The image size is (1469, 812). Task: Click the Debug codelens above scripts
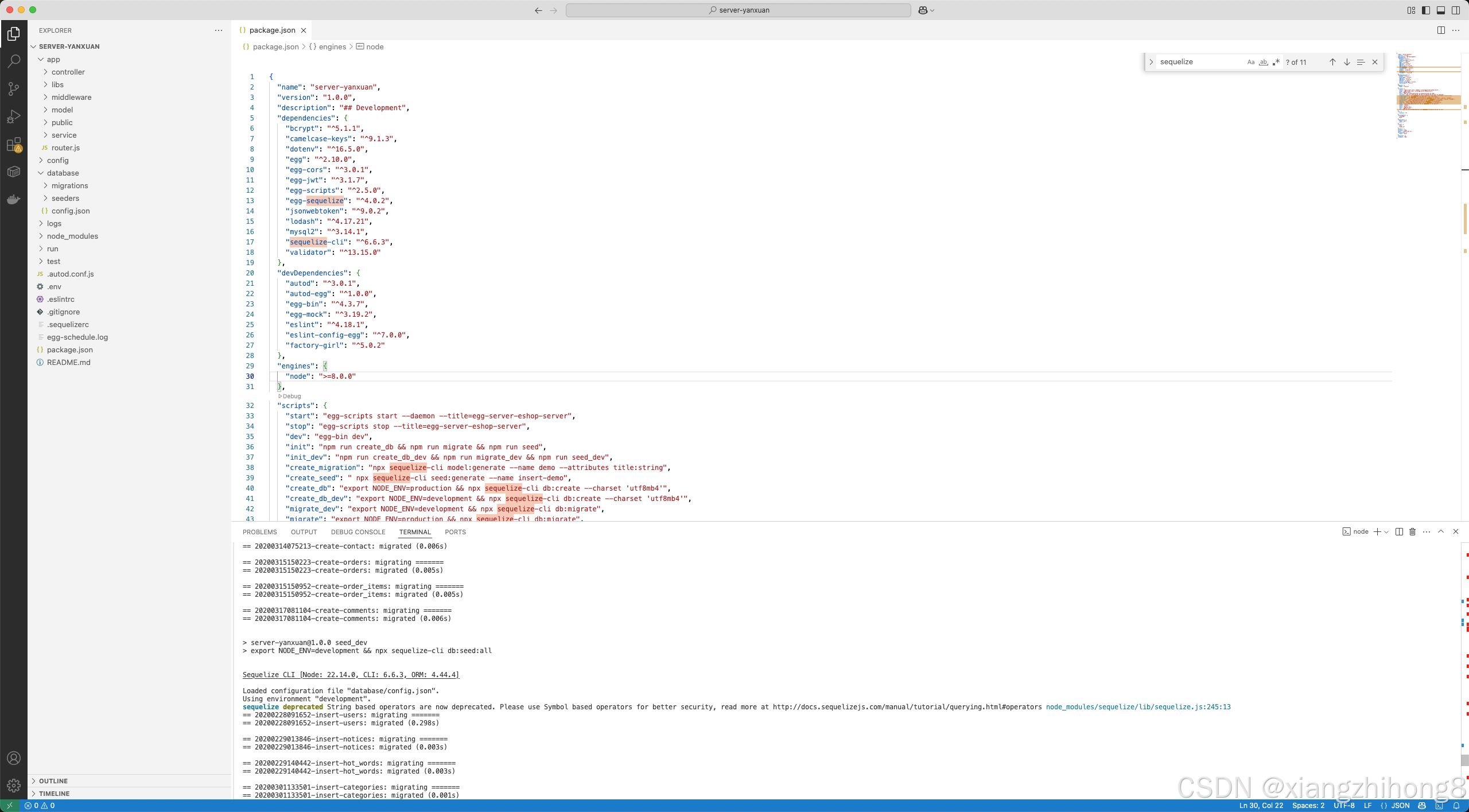[x=290, y=396]
